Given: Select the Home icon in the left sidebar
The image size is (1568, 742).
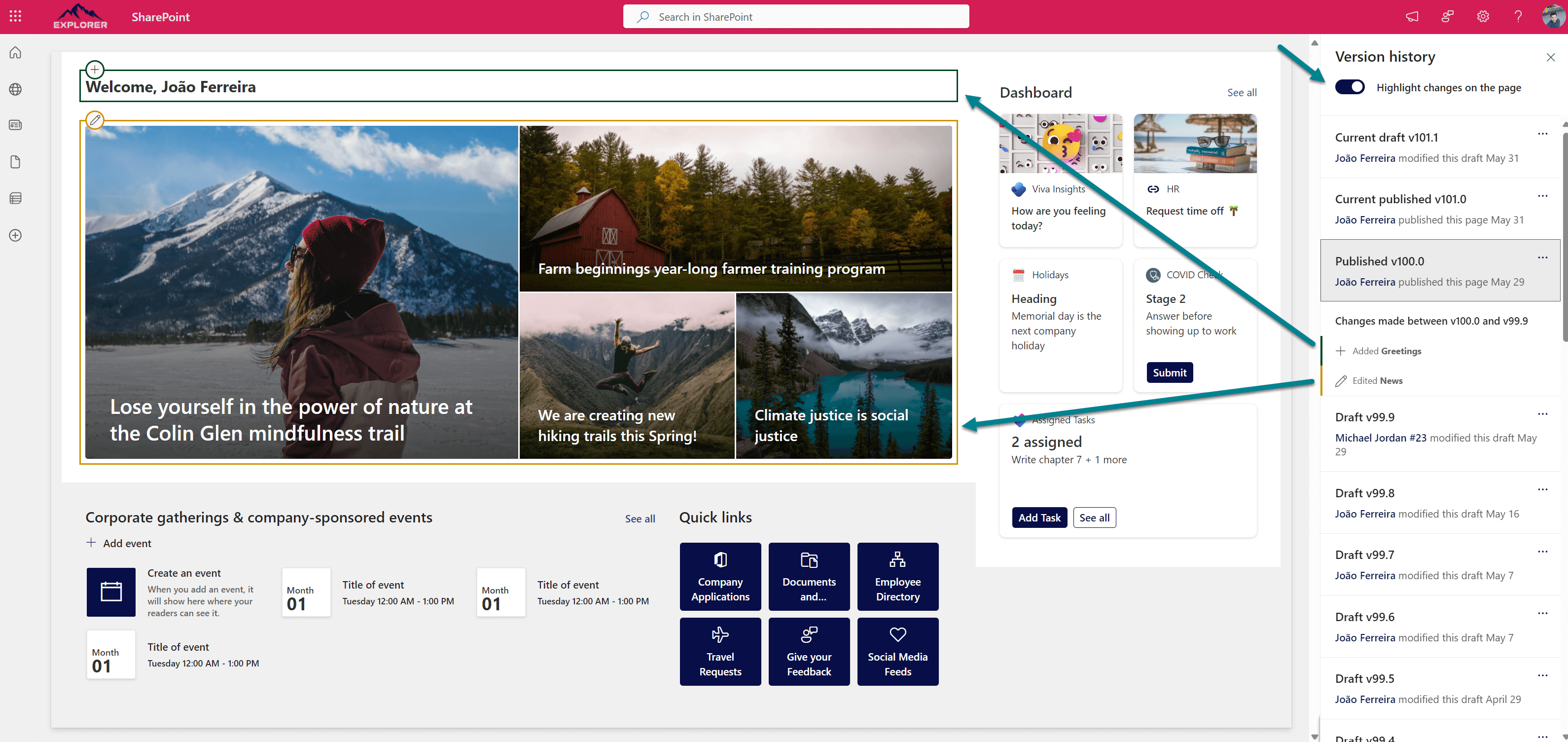Looking at the screenshot, I should pos(15,52).
